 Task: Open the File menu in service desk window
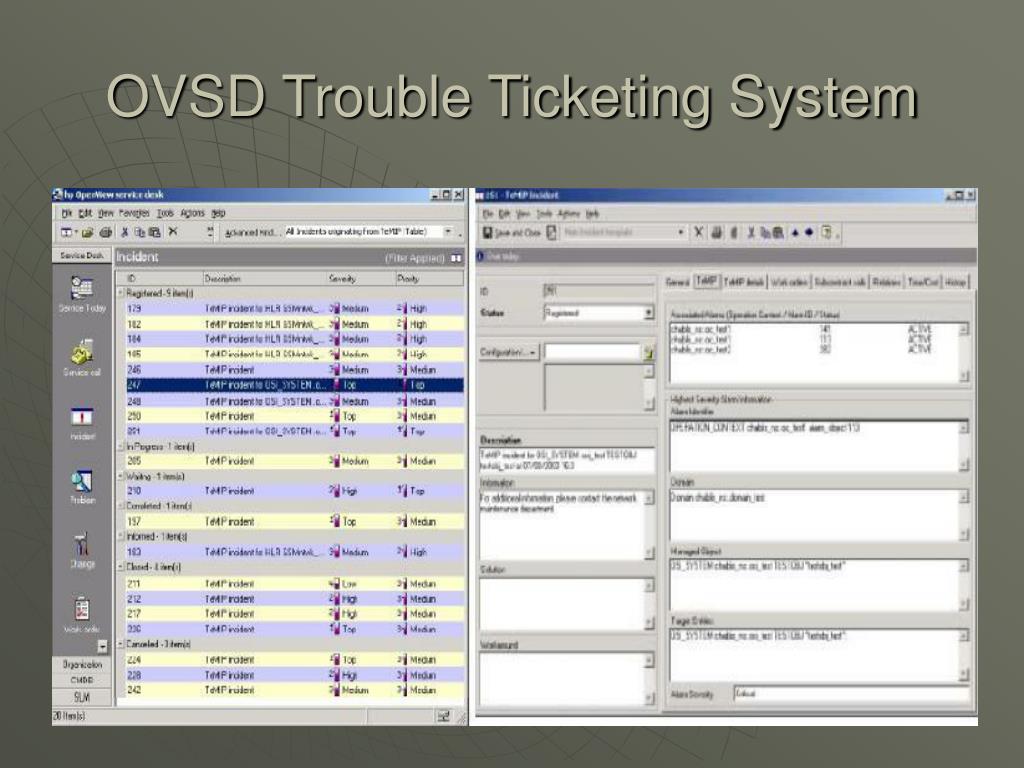coord(67,213)
